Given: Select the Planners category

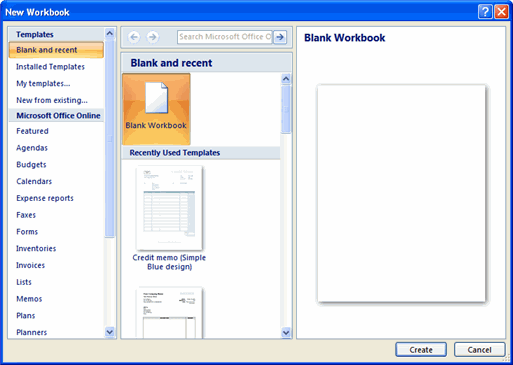Looking at the screenshot, I should pos(32,332).
